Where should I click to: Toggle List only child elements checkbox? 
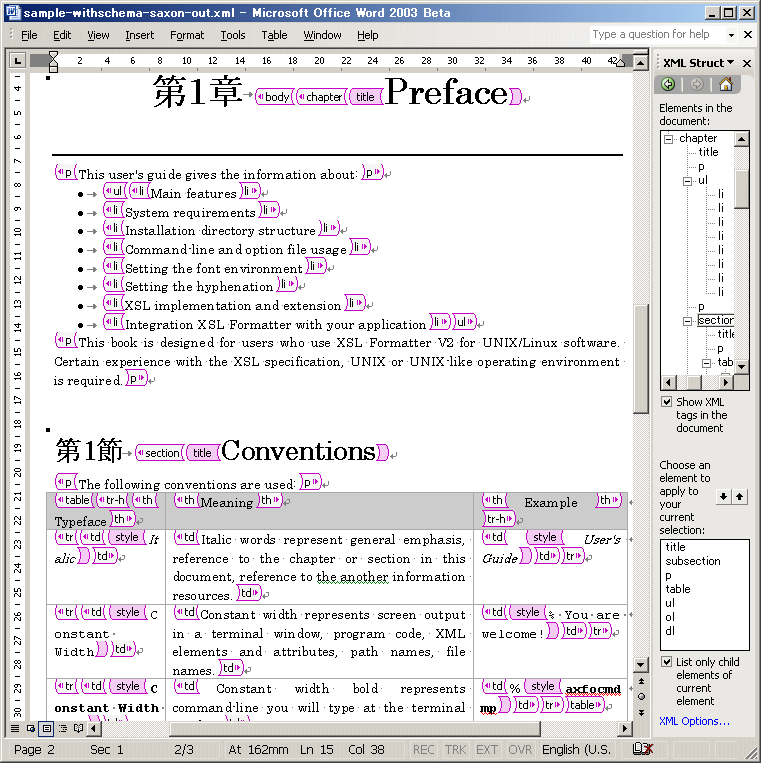pos(667,662)
